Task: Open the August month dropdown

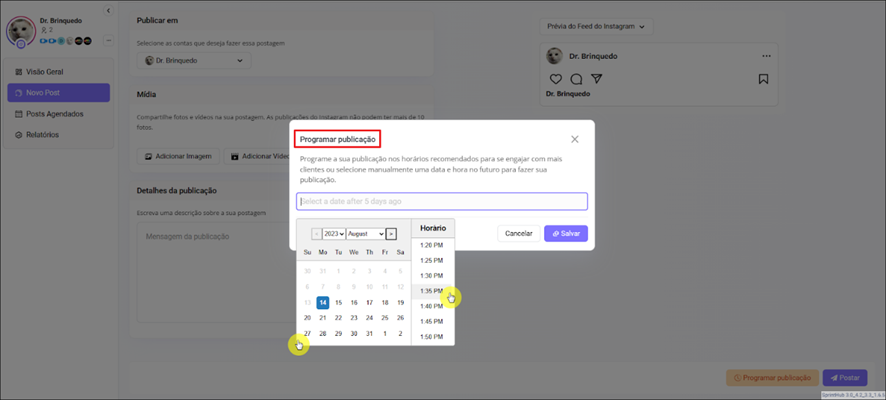Action: (x=365, y=233)
